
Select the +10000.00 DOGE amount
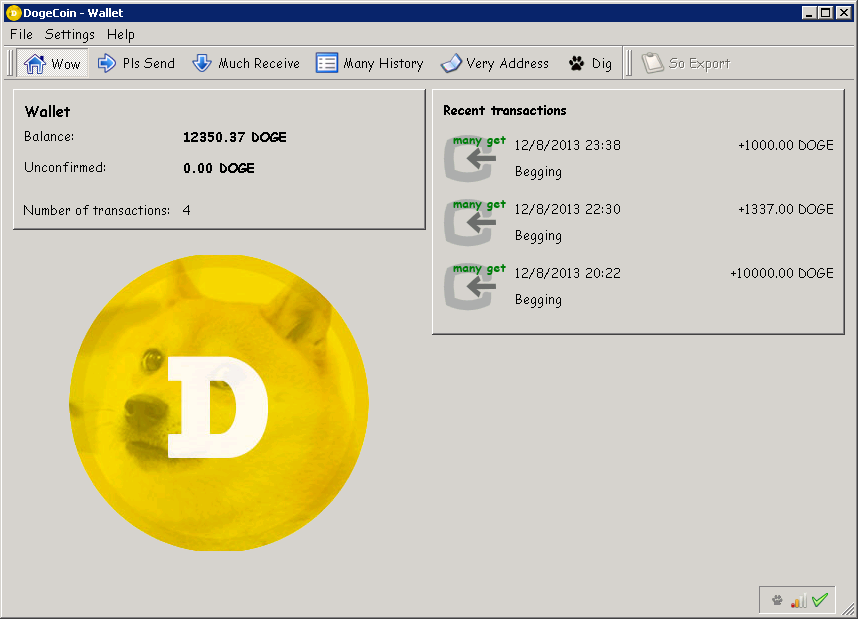pos(782,273)
